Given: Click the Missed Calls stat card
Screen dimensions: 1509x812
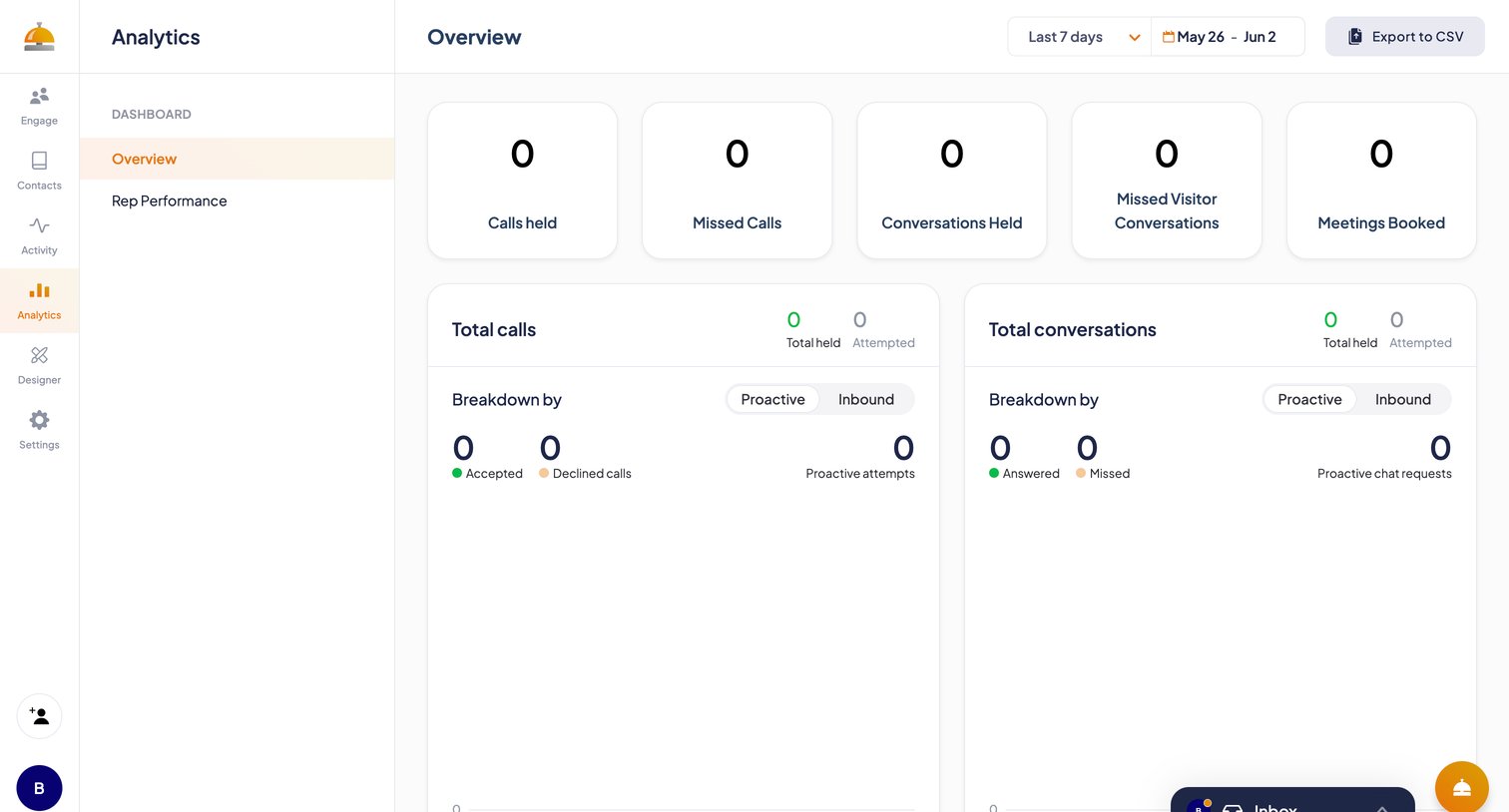Looking at the screenshot, I should coord(738,181).
